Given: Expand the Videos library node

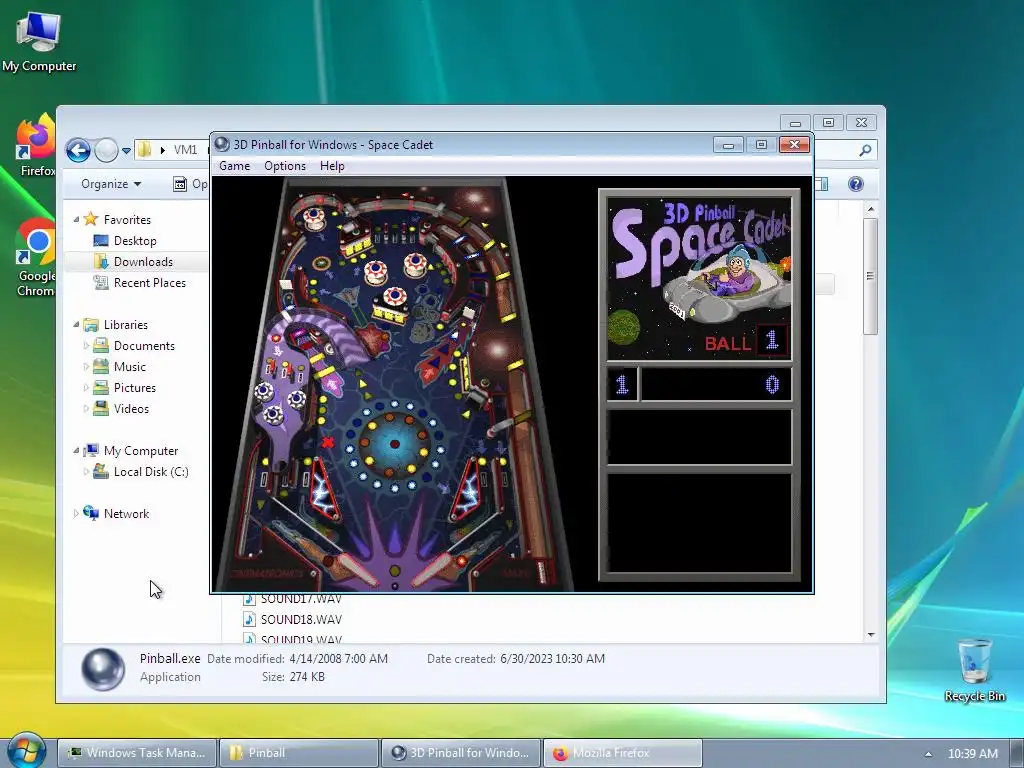Looking at the screenshot, I should [86, 408].
